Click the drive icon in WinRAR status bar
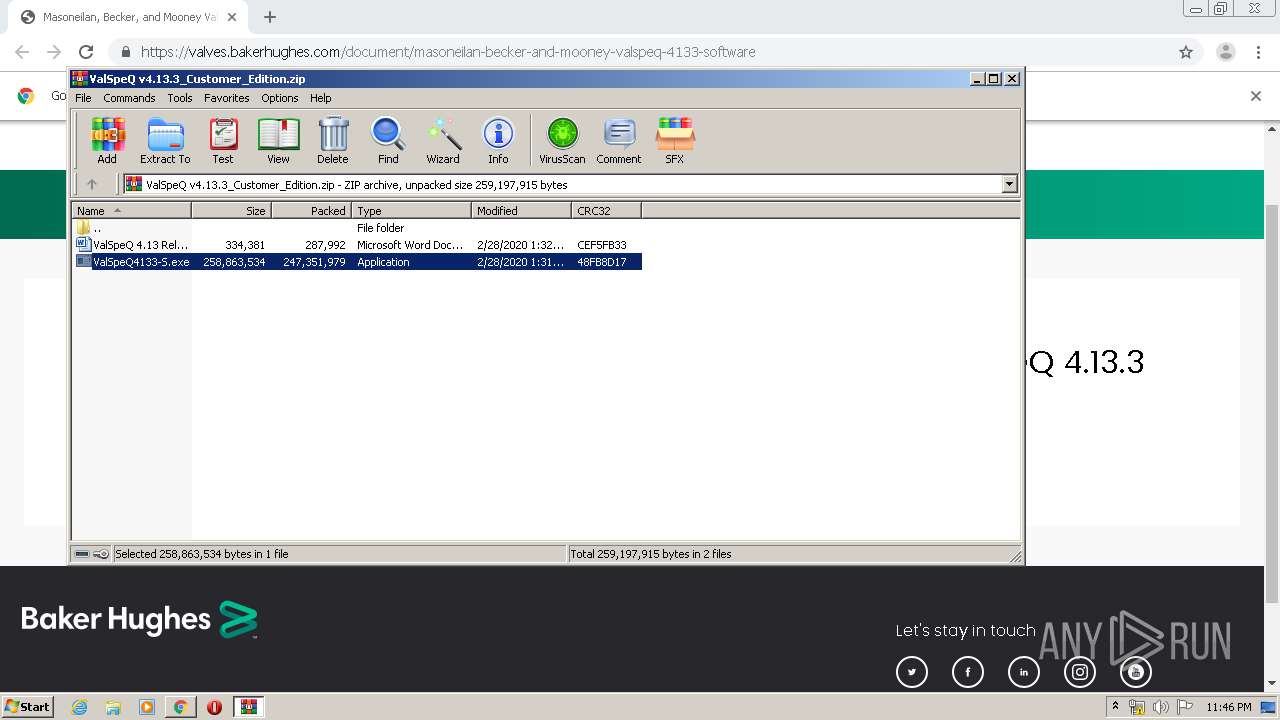Viewport: 1280px width, 720px height. point(82,554)
